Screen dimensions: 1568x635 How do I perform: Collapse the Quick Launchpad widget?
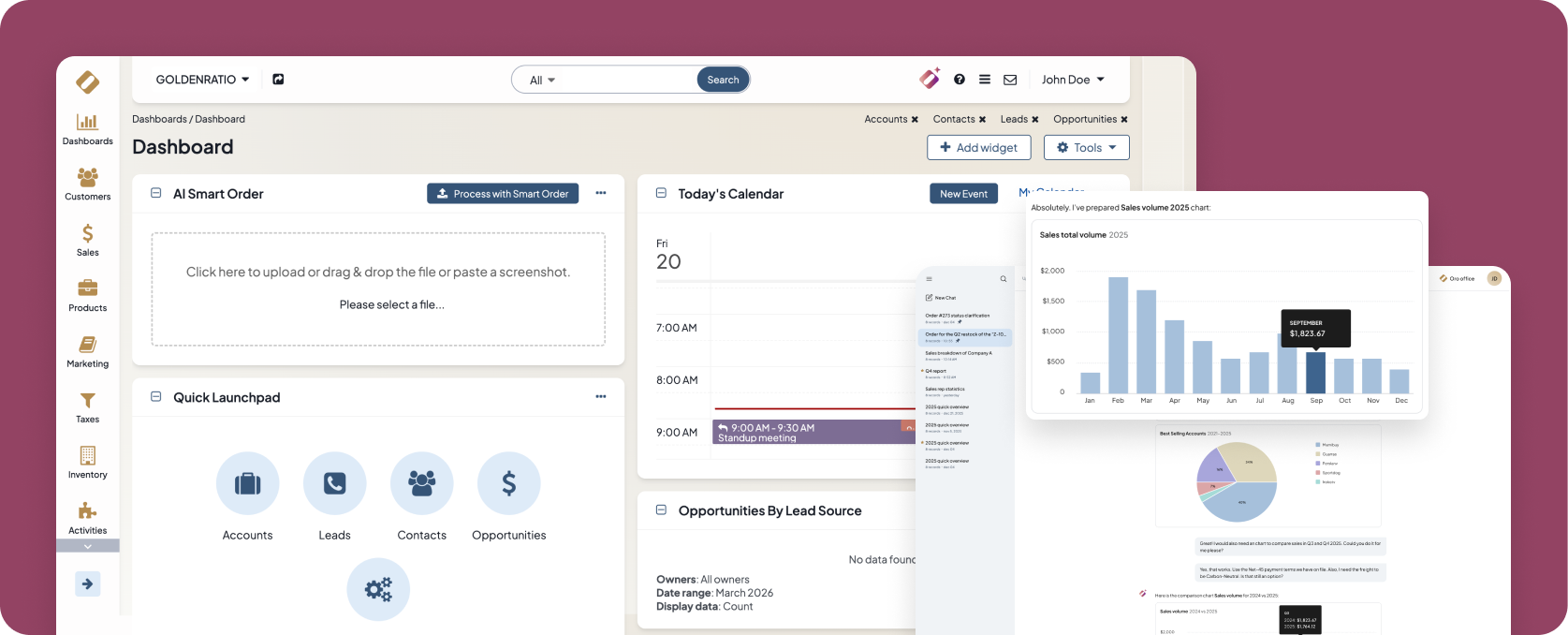tap(156, 397)
